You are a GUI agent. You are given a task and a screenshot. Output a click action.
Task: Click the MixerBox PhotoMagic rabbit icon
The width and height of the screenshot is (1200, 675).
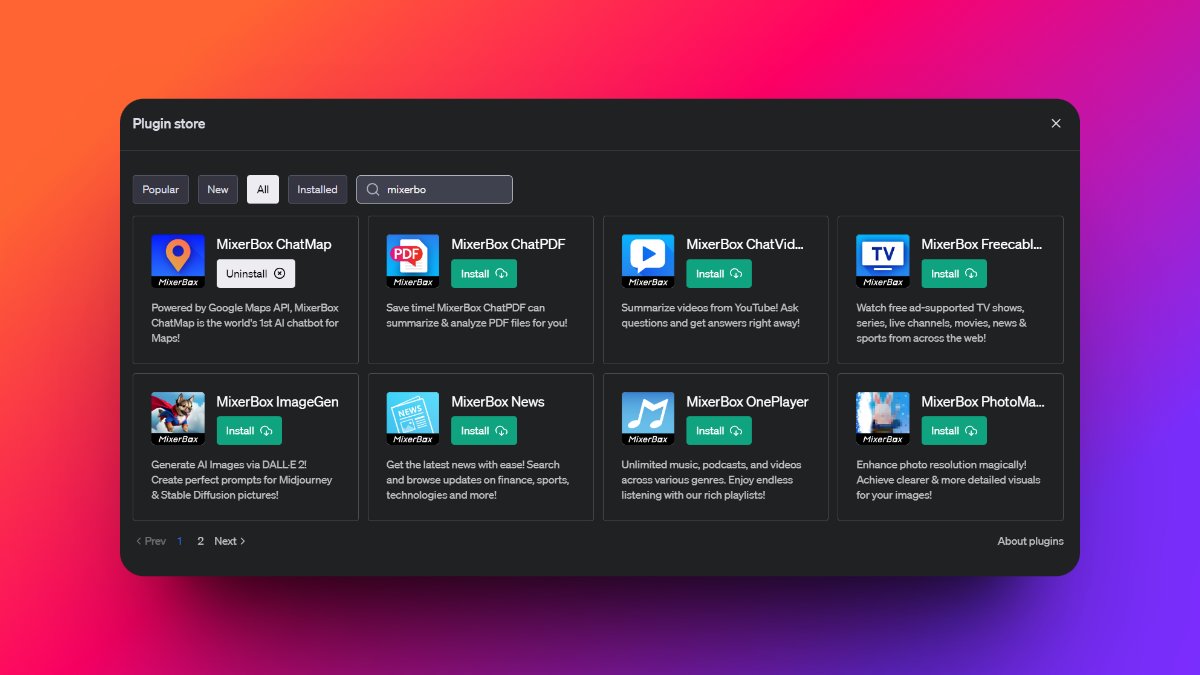(883, 418)
